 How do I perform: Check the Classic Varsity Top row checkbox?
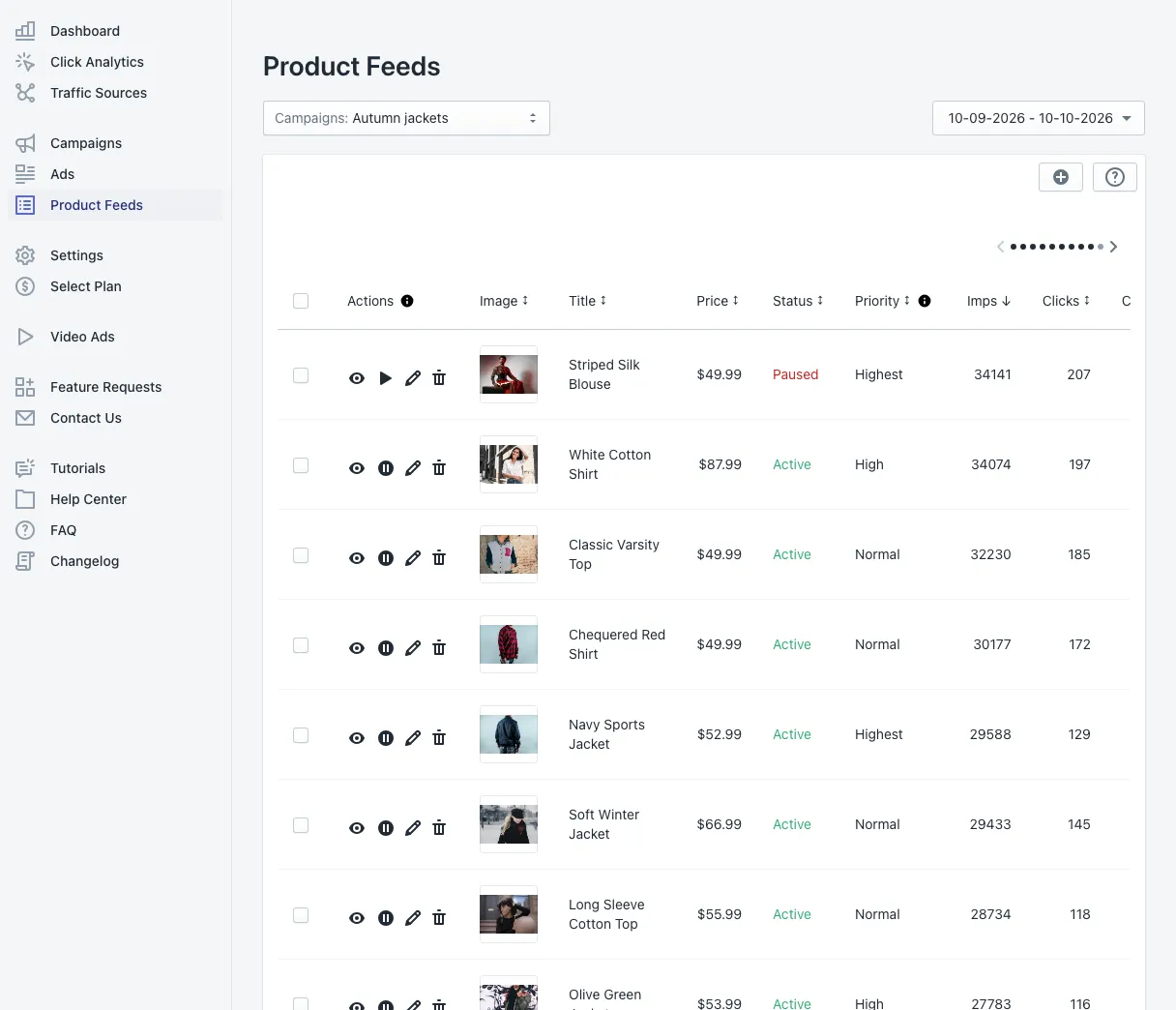coord(301,555)
